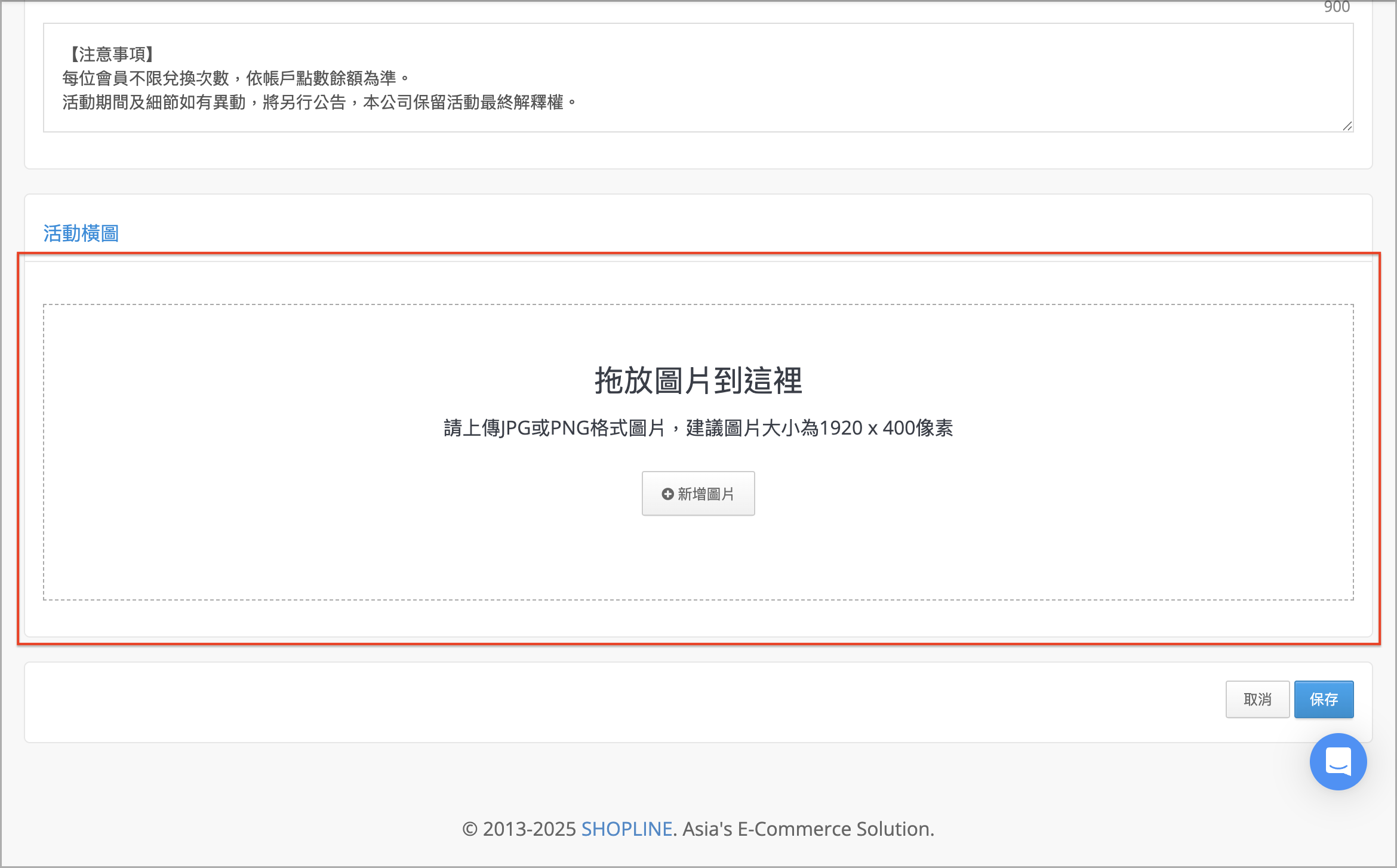1397x868 pixels.
Task: Select the 活動橫圖 section heading
Action: click(81, 233)
